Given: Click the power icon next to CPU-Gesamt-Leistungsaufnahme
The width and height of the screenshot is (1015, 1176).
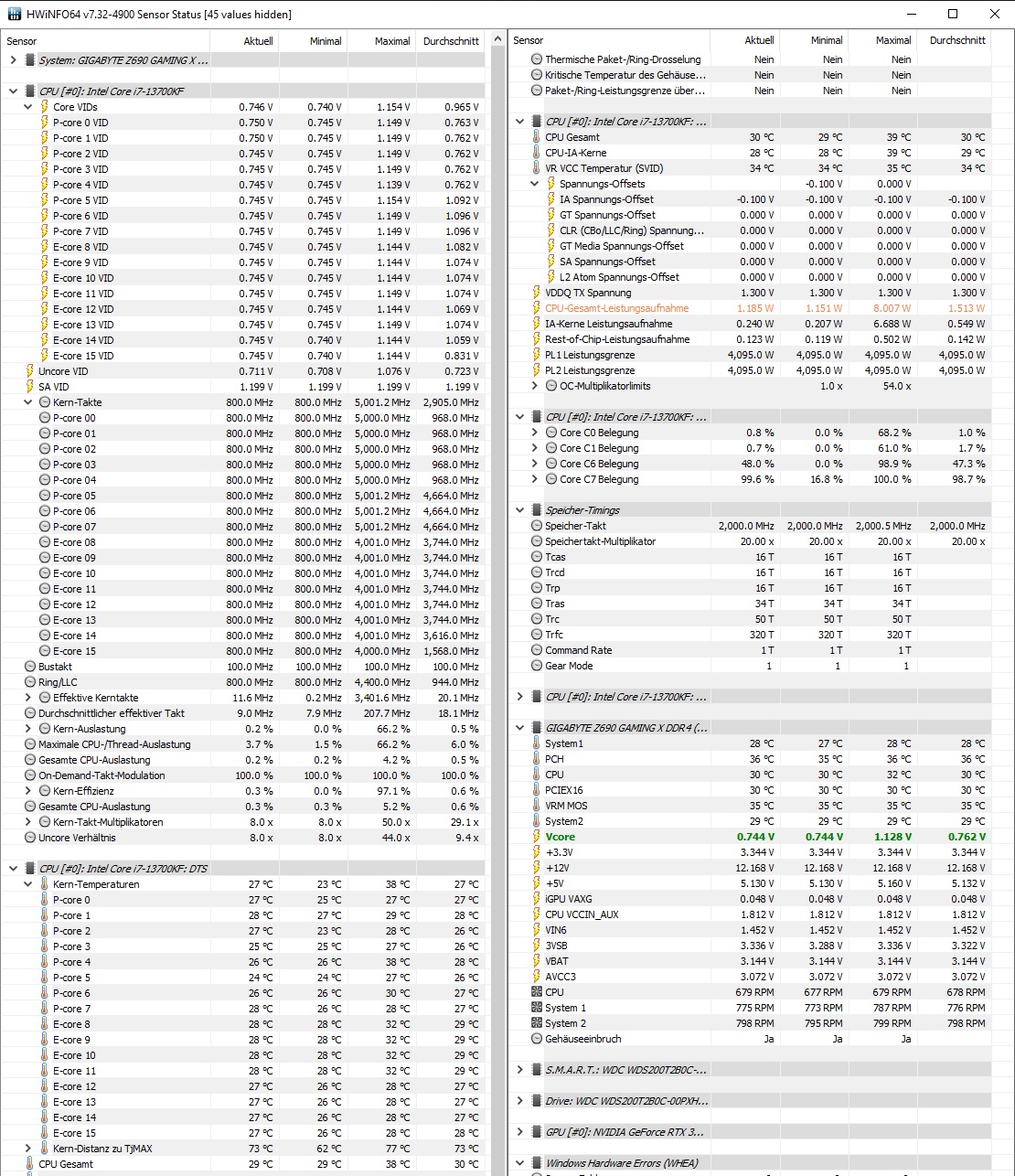Looking at the screenshot, I should [537, 307].
